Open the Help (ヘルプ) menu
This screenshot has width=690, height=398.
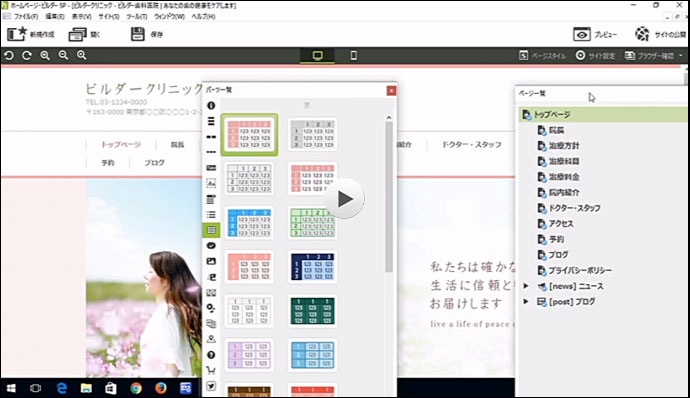(203, 16)
